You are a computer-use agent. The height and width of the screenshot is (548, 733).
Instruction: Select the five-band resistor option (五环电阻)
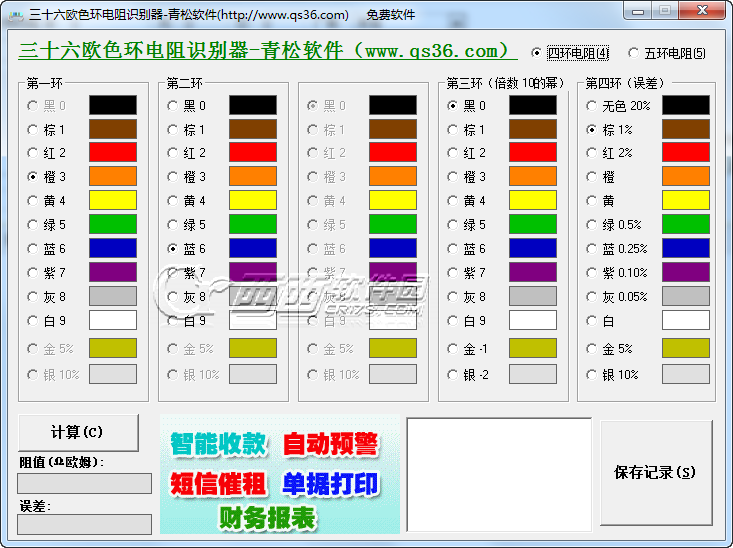click(x=634, y=53)
